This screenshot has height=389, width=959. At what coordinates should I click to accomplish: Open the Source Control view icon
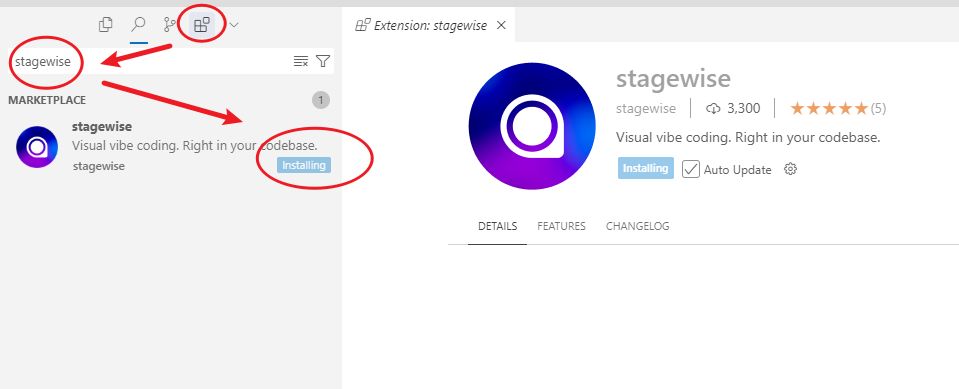[169, 25]
